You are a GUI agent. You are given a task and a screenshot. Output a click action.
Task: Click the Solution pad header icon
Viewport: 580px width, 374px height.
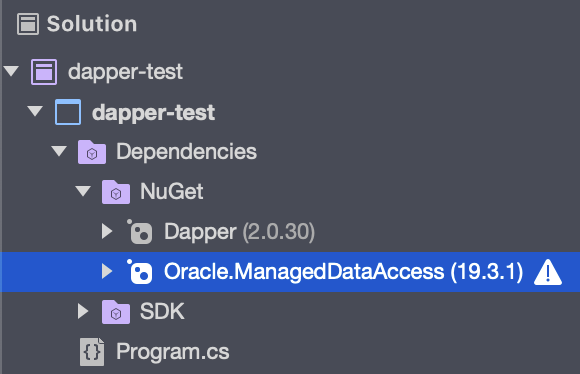point(28,24)
